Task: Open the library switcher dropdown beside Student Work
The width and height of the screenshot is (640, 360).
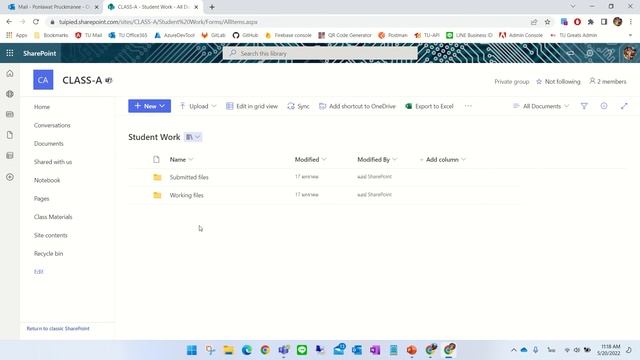Action: click(193, 137)
